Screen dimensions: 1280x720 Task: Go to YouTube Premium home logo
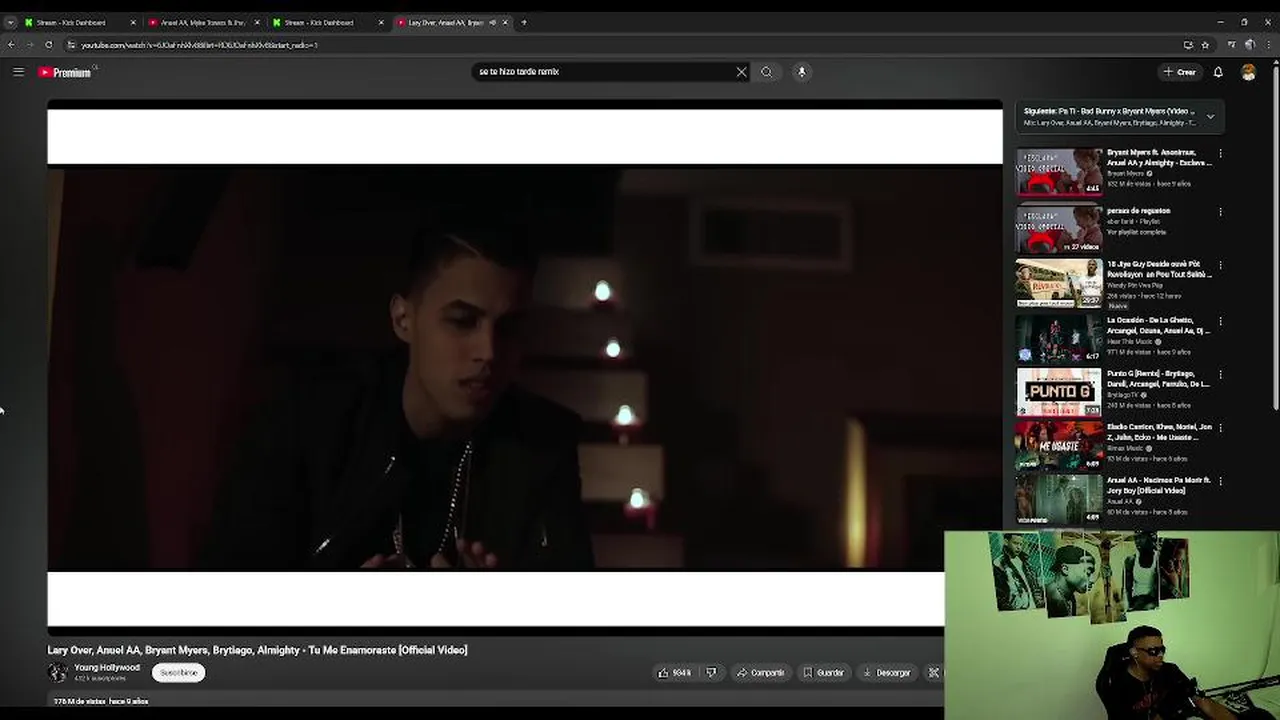pos(65,72)
